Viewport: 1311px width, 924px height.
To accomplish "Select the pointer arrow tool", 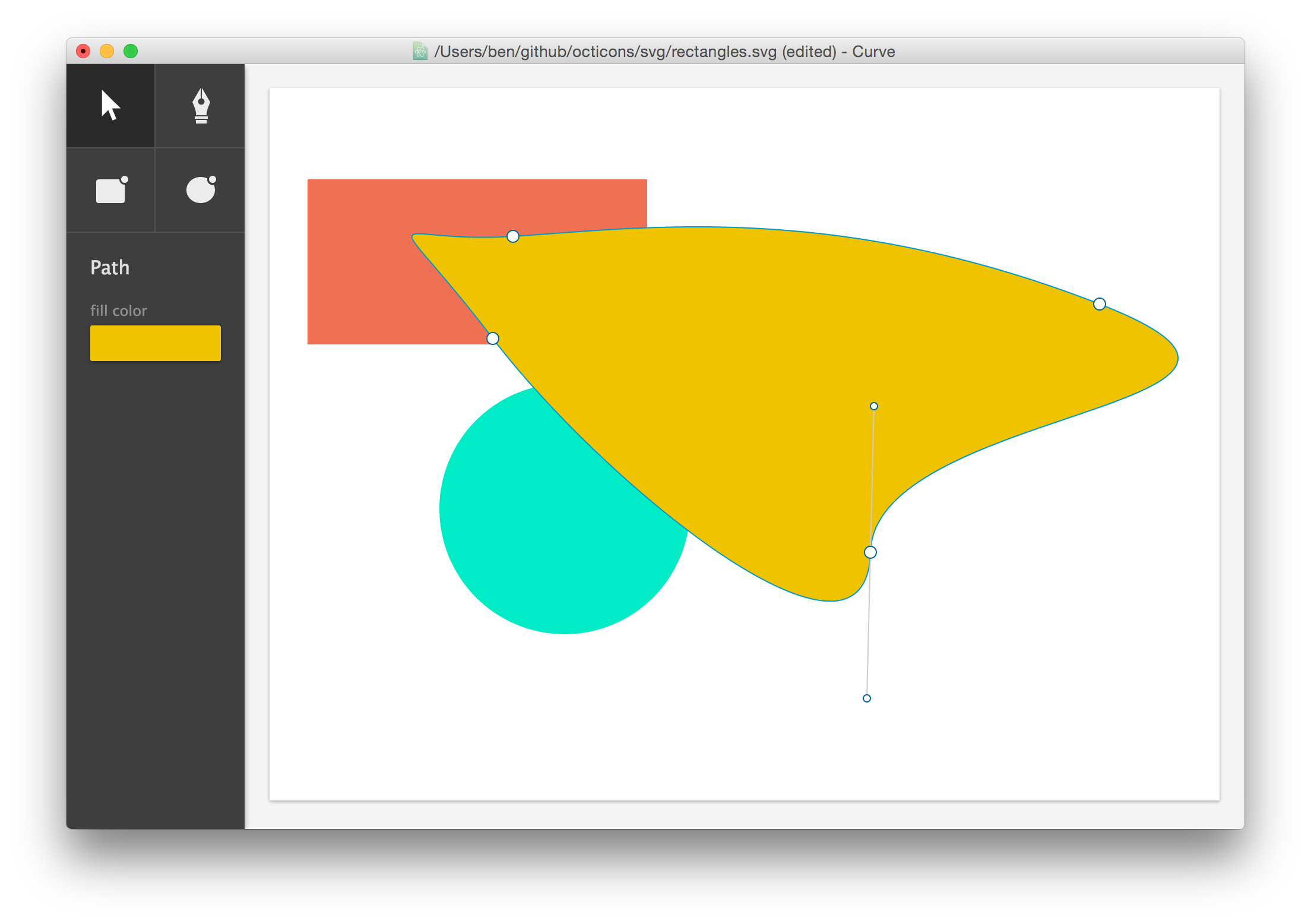I will pos(110,106).
